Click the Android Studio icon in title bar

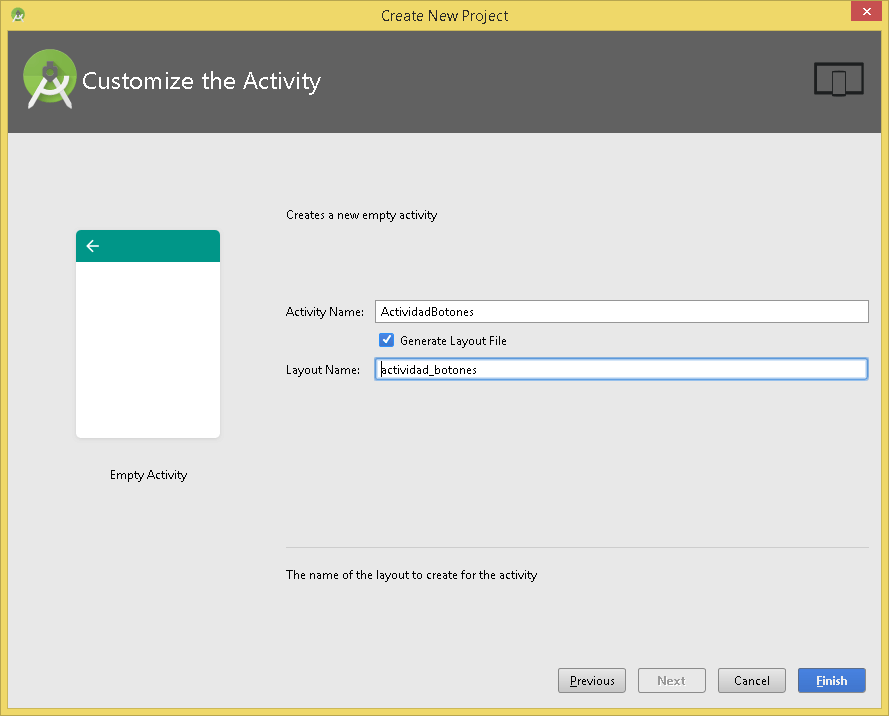[x=18, y=15]
